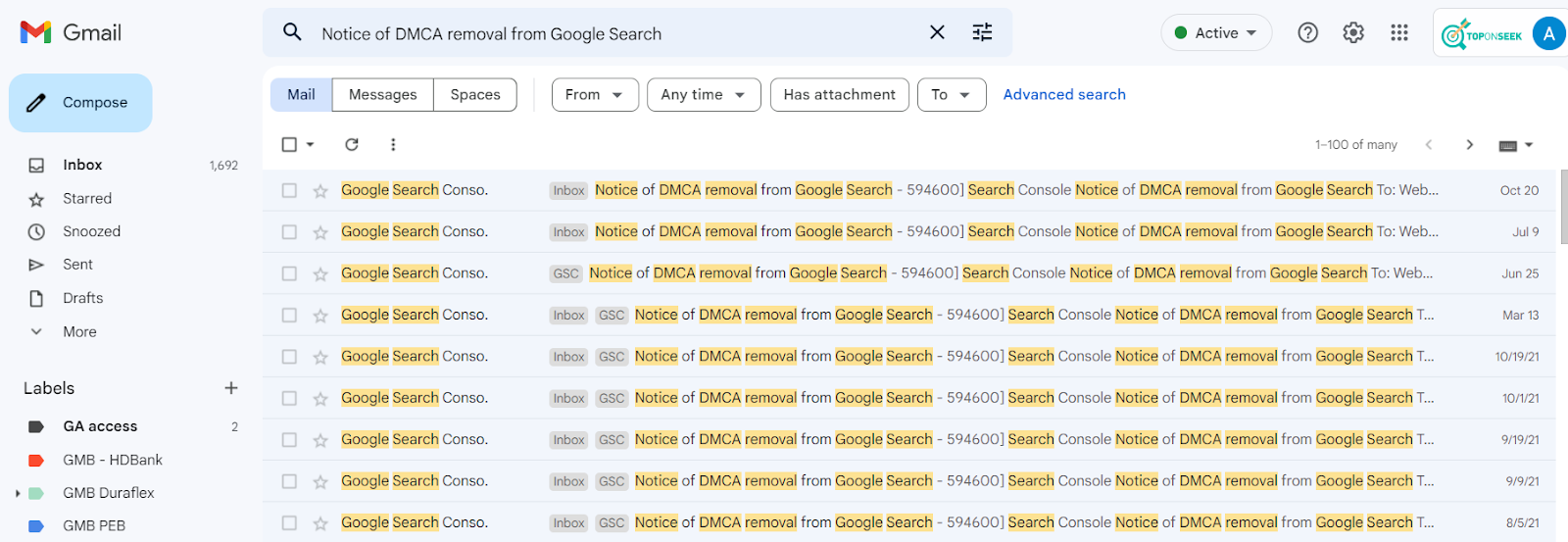Screen dimensions: 1568x542
Task: Open the Starred folder
Action: (x=87, y=198)
